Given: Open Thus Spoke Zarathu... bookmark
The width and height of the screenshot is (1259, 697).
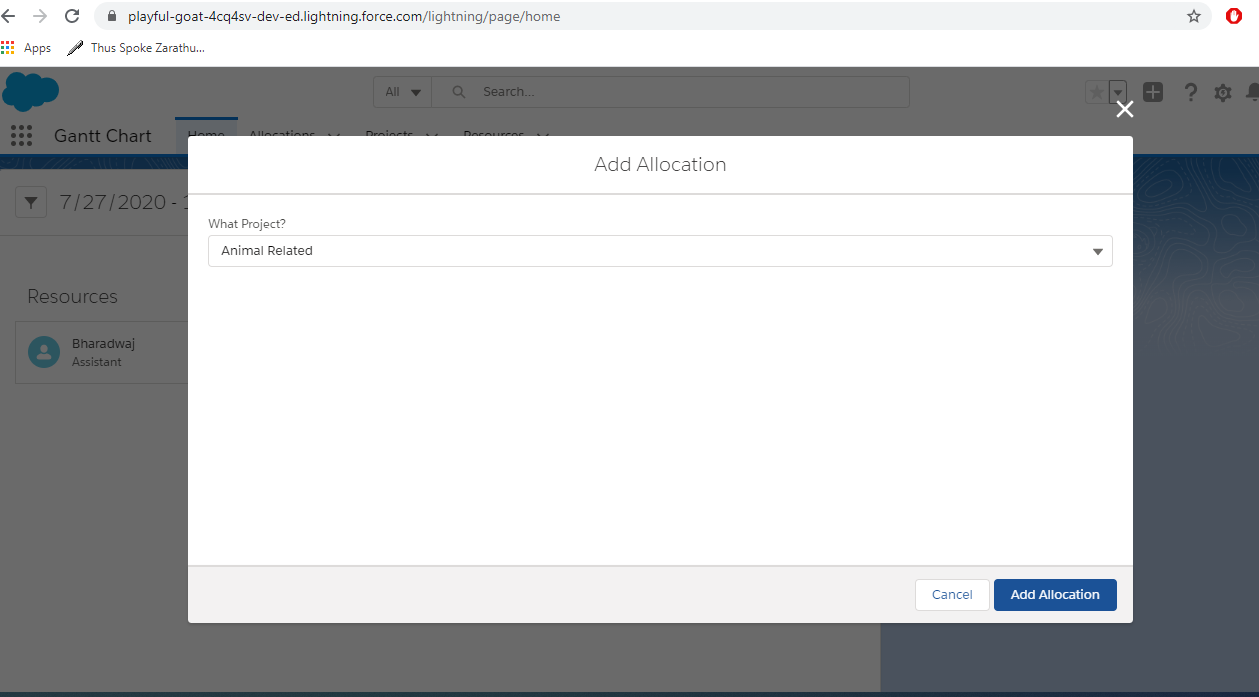Looking at the screenshot, I should coord(136,48).
